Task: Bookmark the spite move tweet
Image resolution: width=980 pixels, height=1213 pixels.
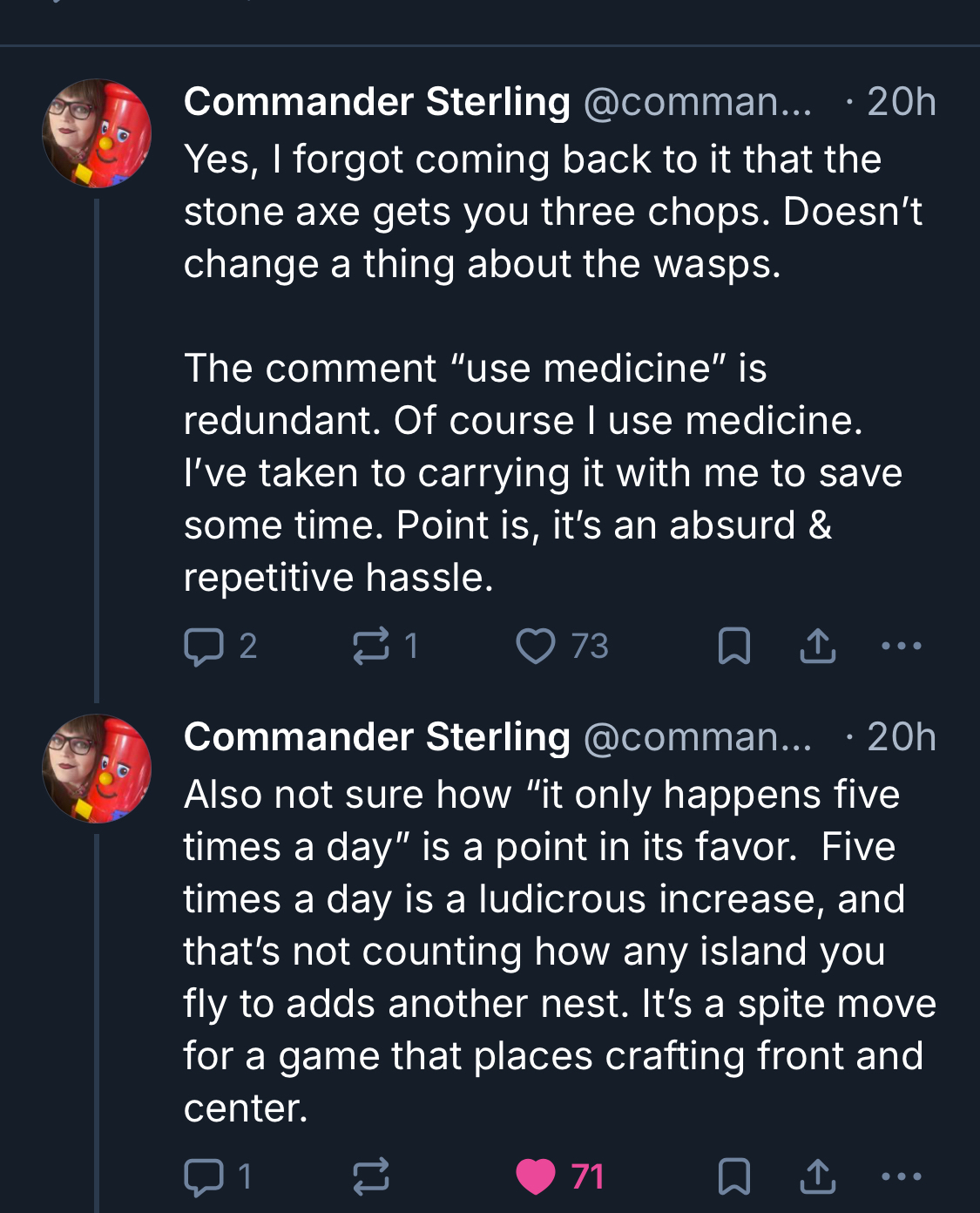Action: [733, 1176]
